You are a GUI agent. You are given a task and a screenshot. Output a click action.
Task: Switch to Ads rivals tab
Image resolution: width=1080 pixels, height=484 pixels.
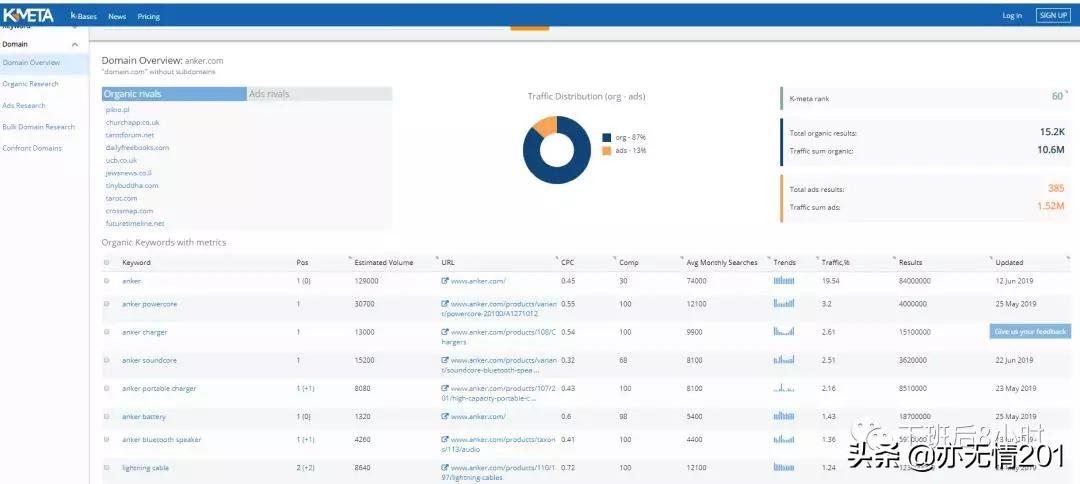click(x=319, y=94)
